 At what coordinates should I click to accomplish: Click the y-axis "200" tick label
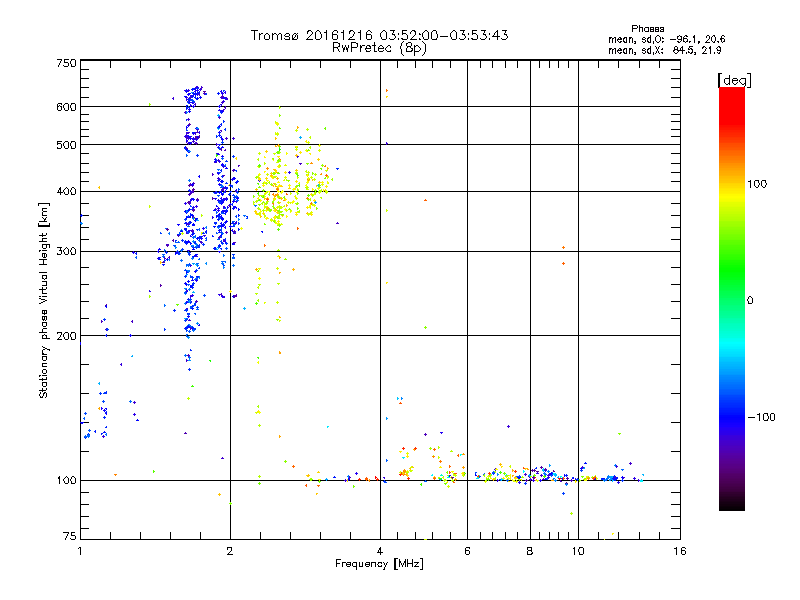coord(66,336)
